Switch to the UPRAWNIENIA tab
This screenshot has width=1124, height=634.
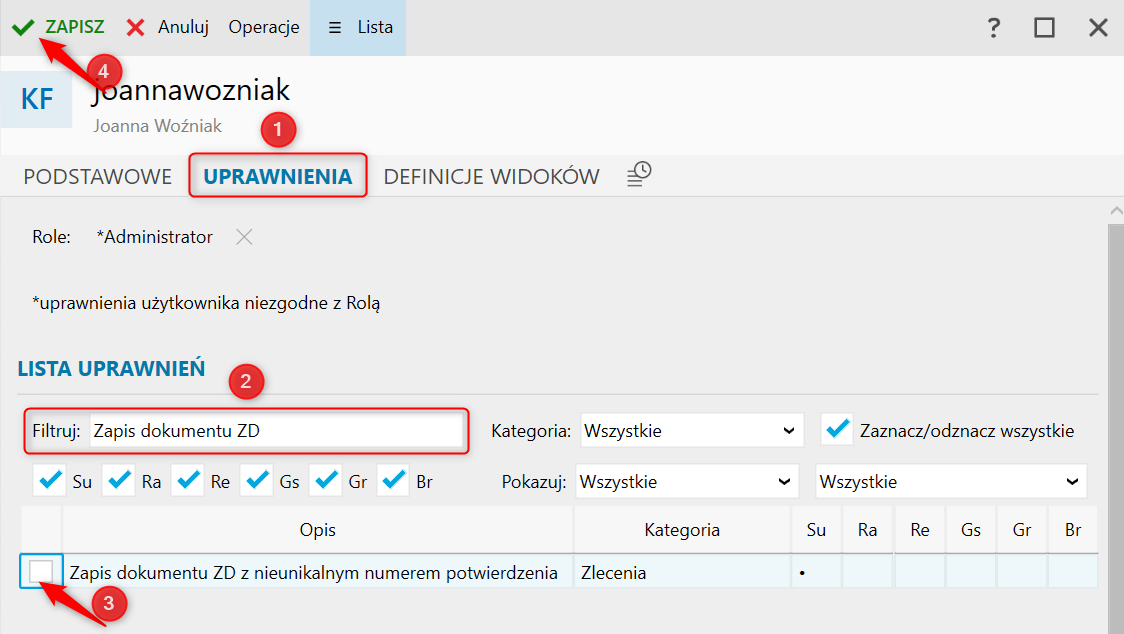(278, 176)
